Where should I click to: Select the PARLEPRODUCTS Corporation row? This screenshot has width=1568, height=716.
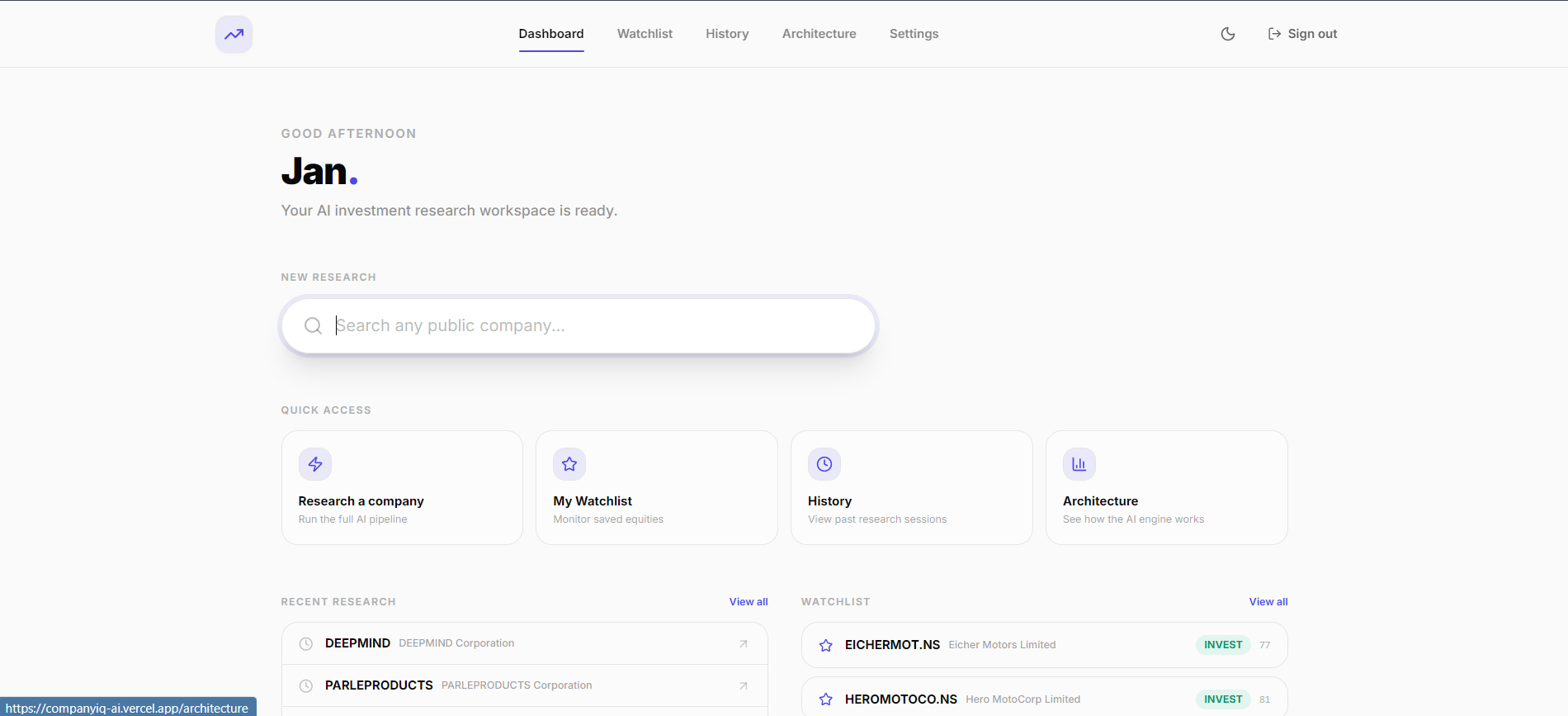pos(525,685)
